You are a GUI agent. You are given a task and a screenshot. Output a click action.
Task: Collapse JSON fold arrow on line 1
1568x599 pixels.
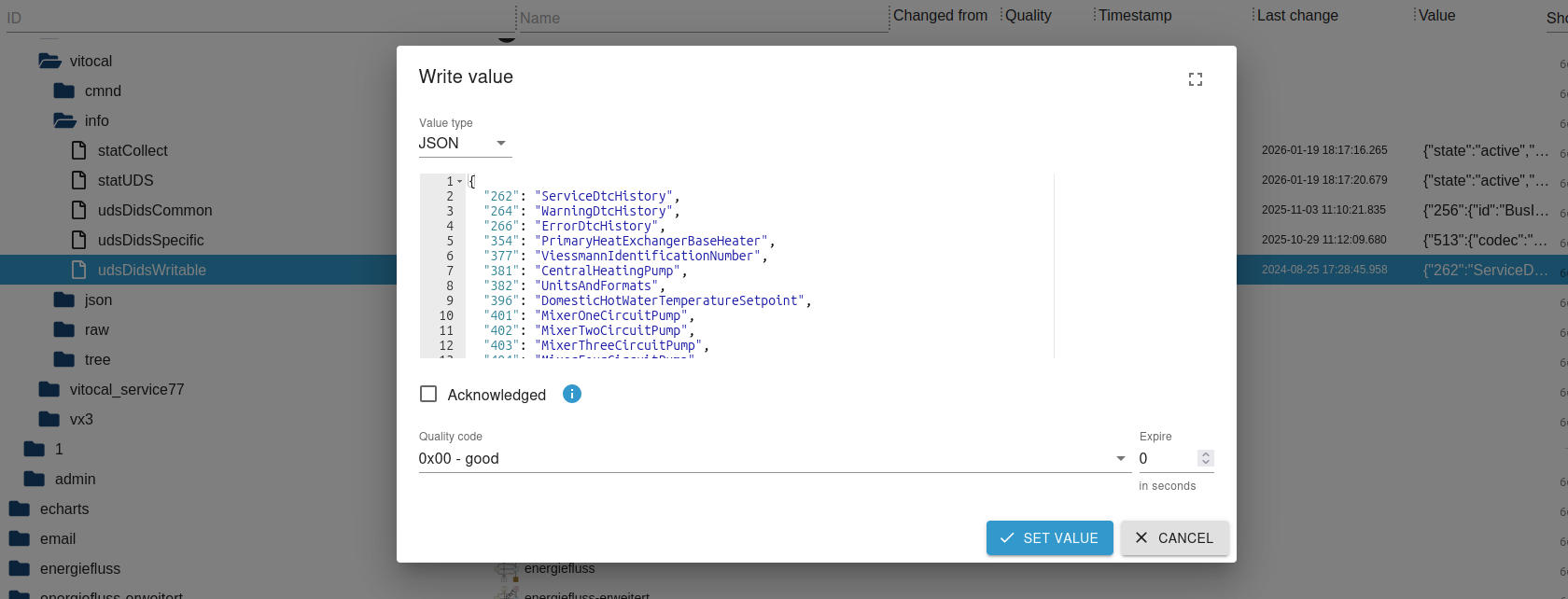(x=459, y=181)
